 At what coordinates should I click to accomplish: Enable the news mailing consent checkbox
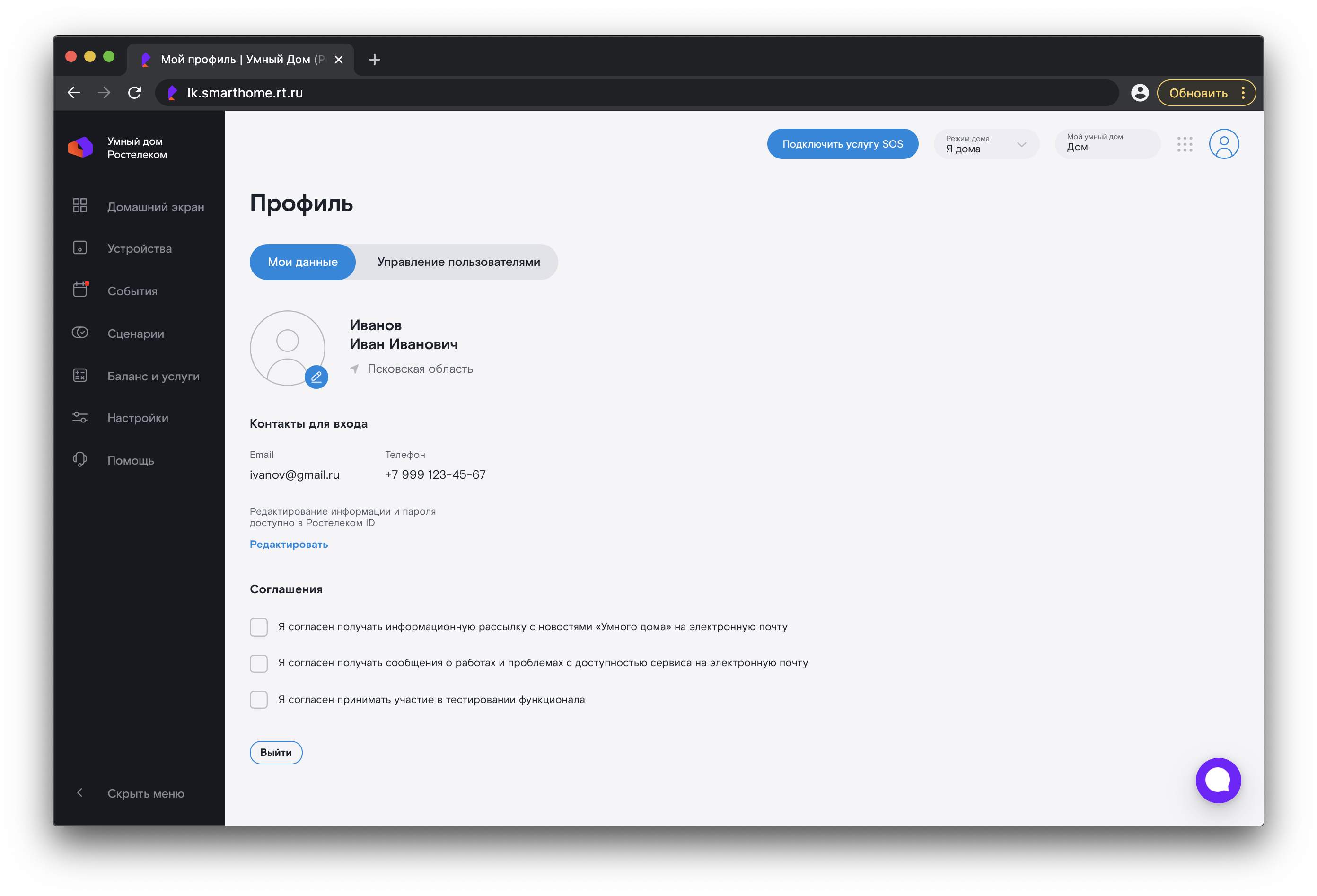coord(259,627)
